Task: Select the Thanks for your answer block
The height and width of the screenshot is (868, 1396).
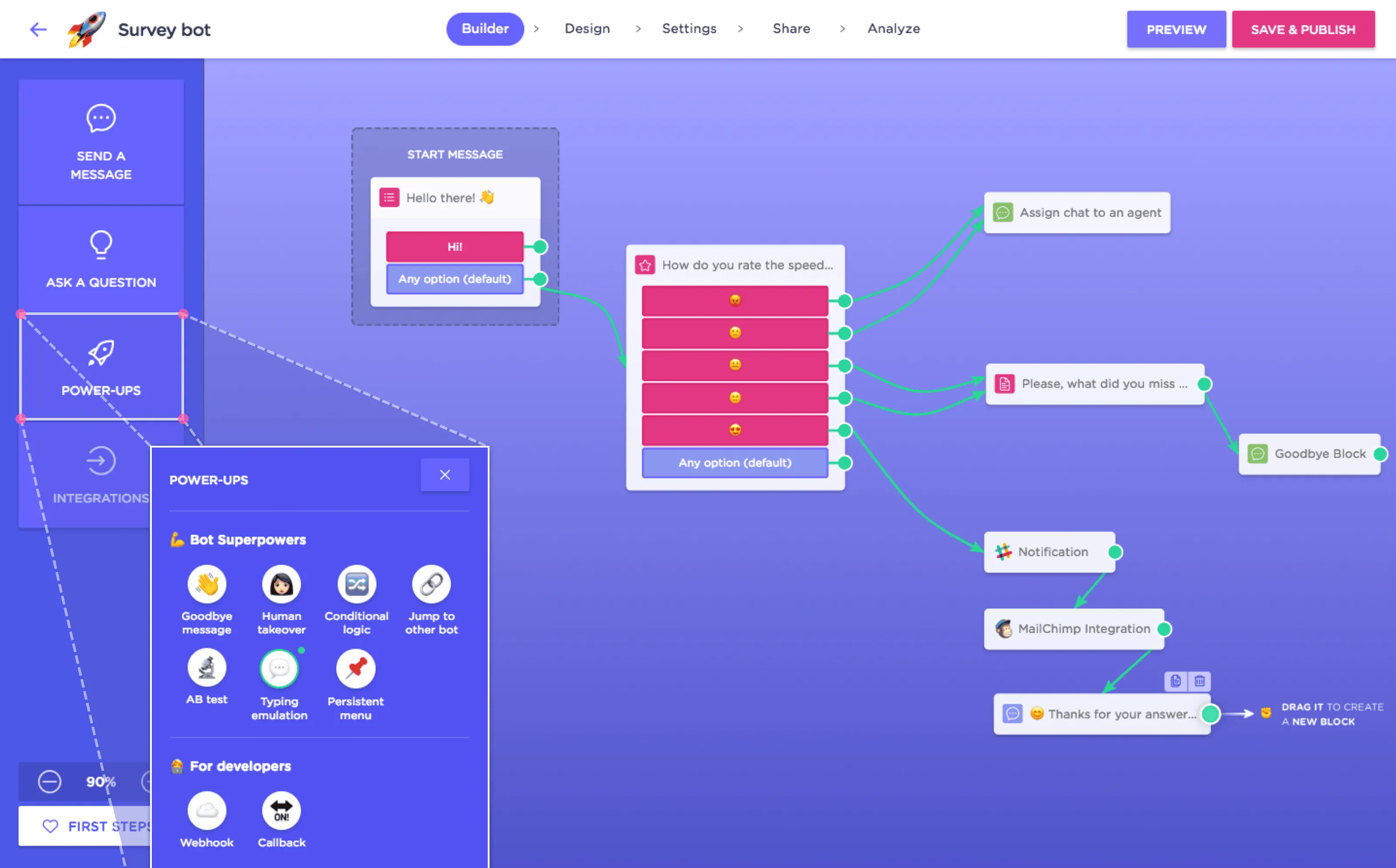Action: (1102, 714)
